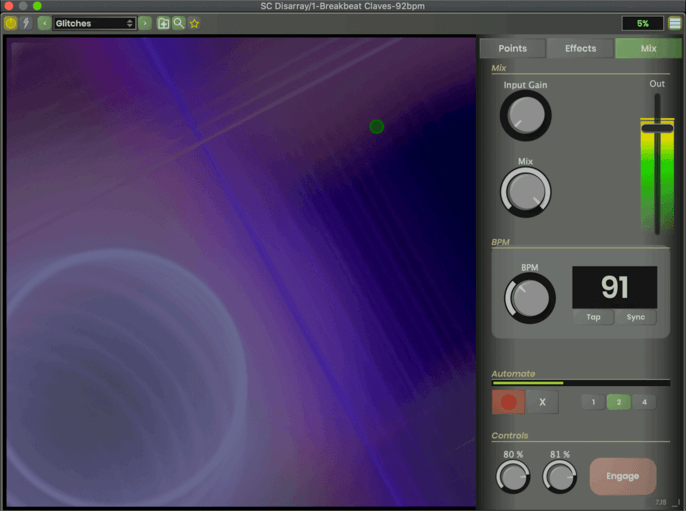Go to the next preset arrow
The width and height of the screenshot is (686, 511).
[145, 23]
